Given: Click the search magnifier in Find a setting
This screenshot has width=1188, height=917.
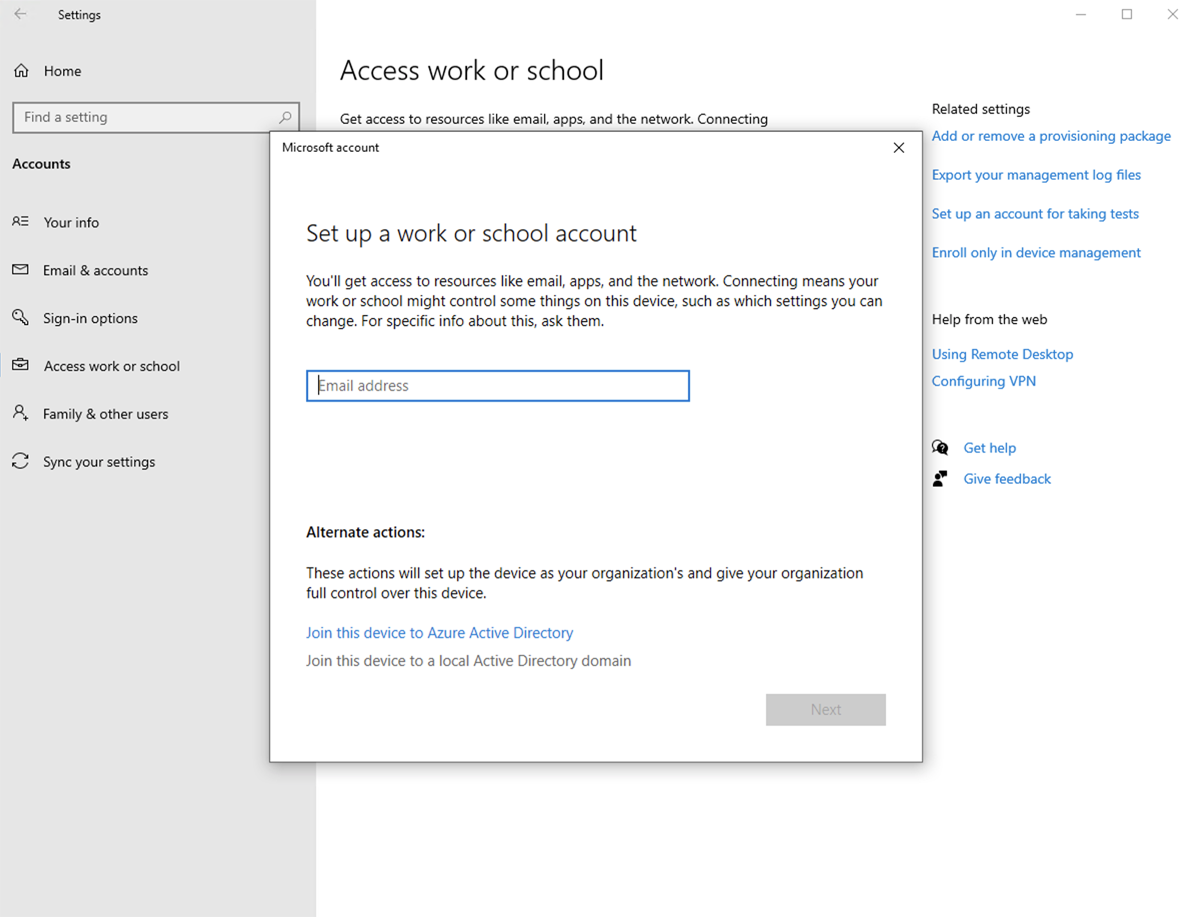Looking at the screenshot, I should click(x=285, y=117).
